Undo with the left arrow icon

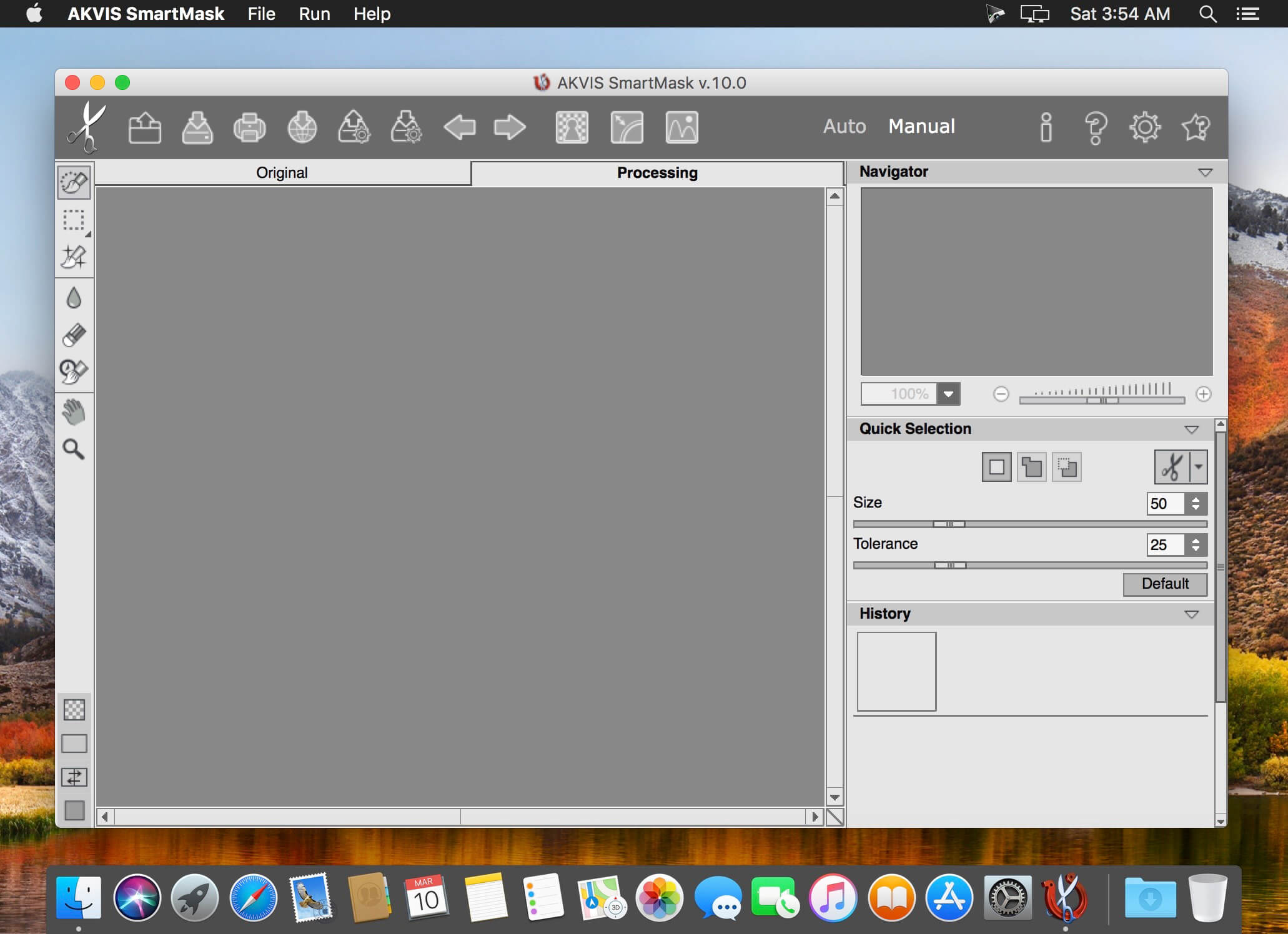(460, 127)
